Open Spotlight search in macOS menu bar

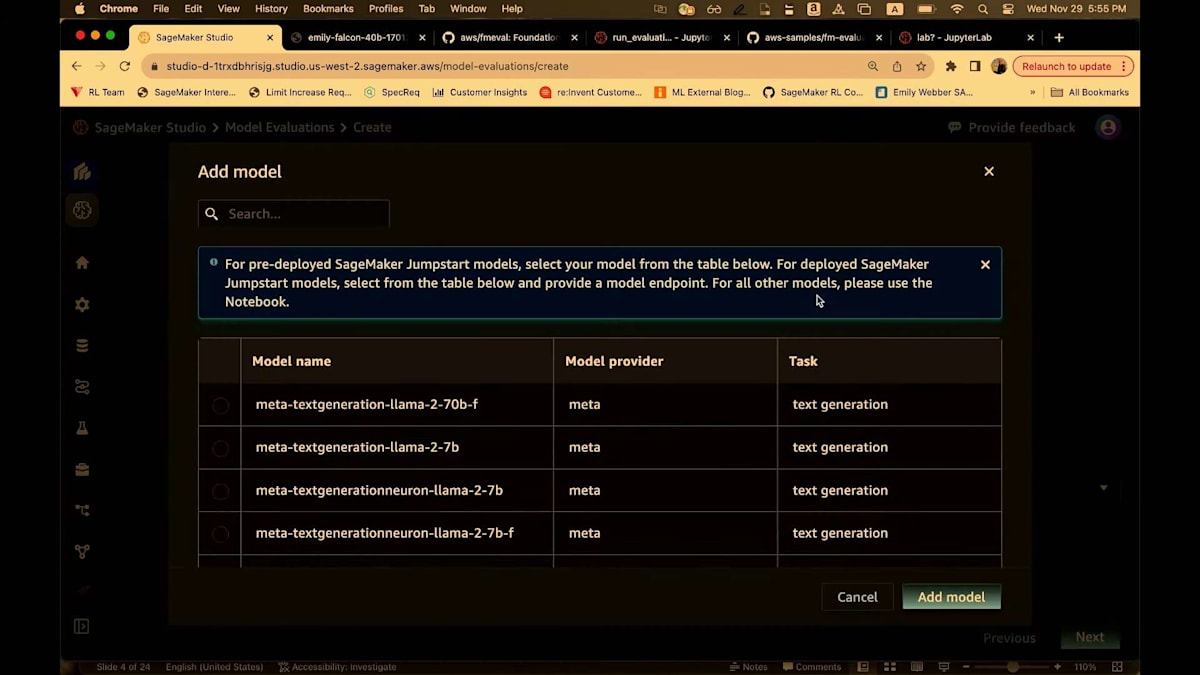(x=983, y=9)
